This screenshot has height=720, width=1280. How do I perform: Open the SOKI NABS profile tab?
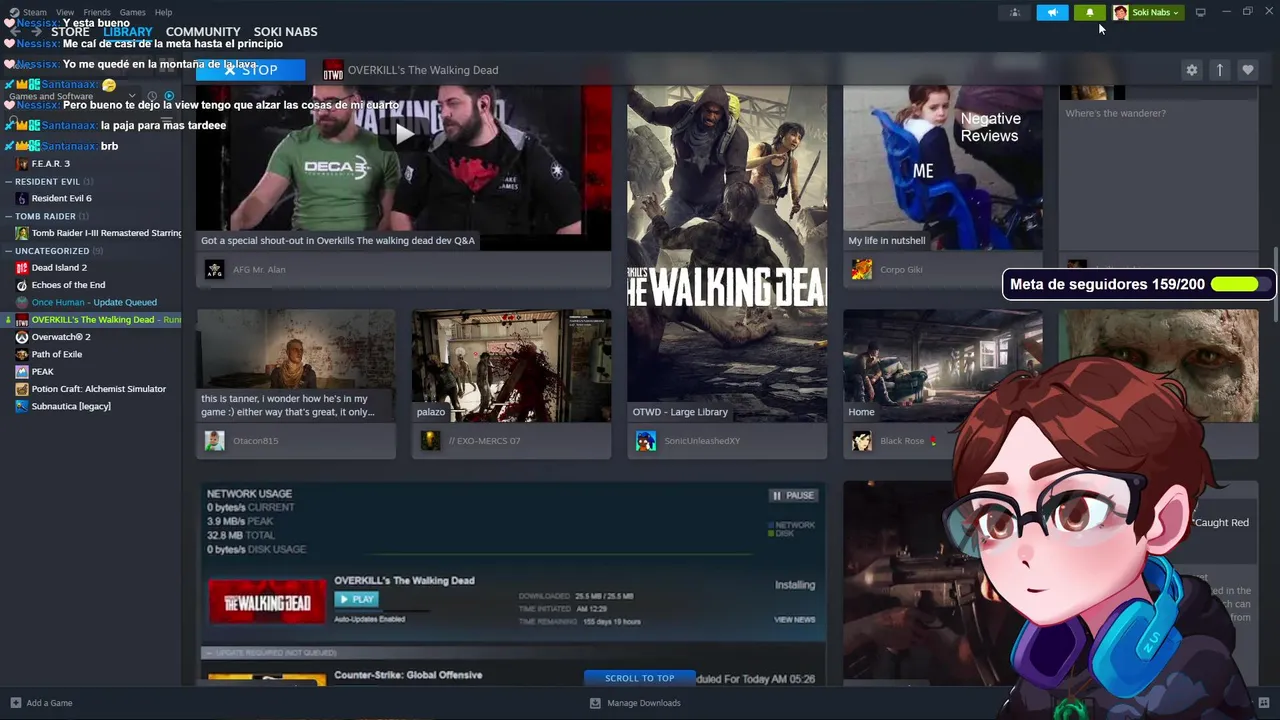click(285, 31)
